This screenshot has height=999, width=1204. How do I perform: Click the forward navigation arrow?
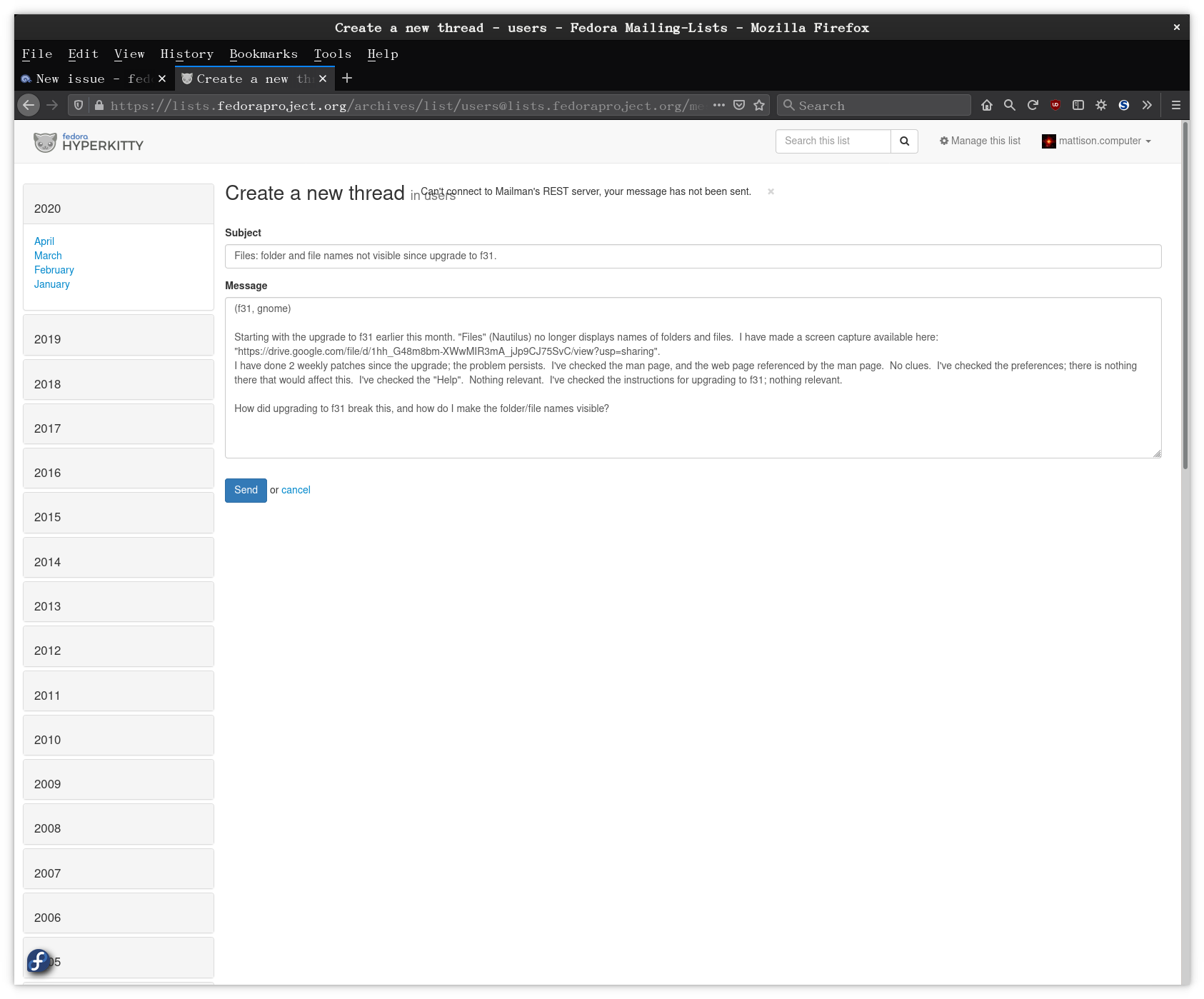52,105
